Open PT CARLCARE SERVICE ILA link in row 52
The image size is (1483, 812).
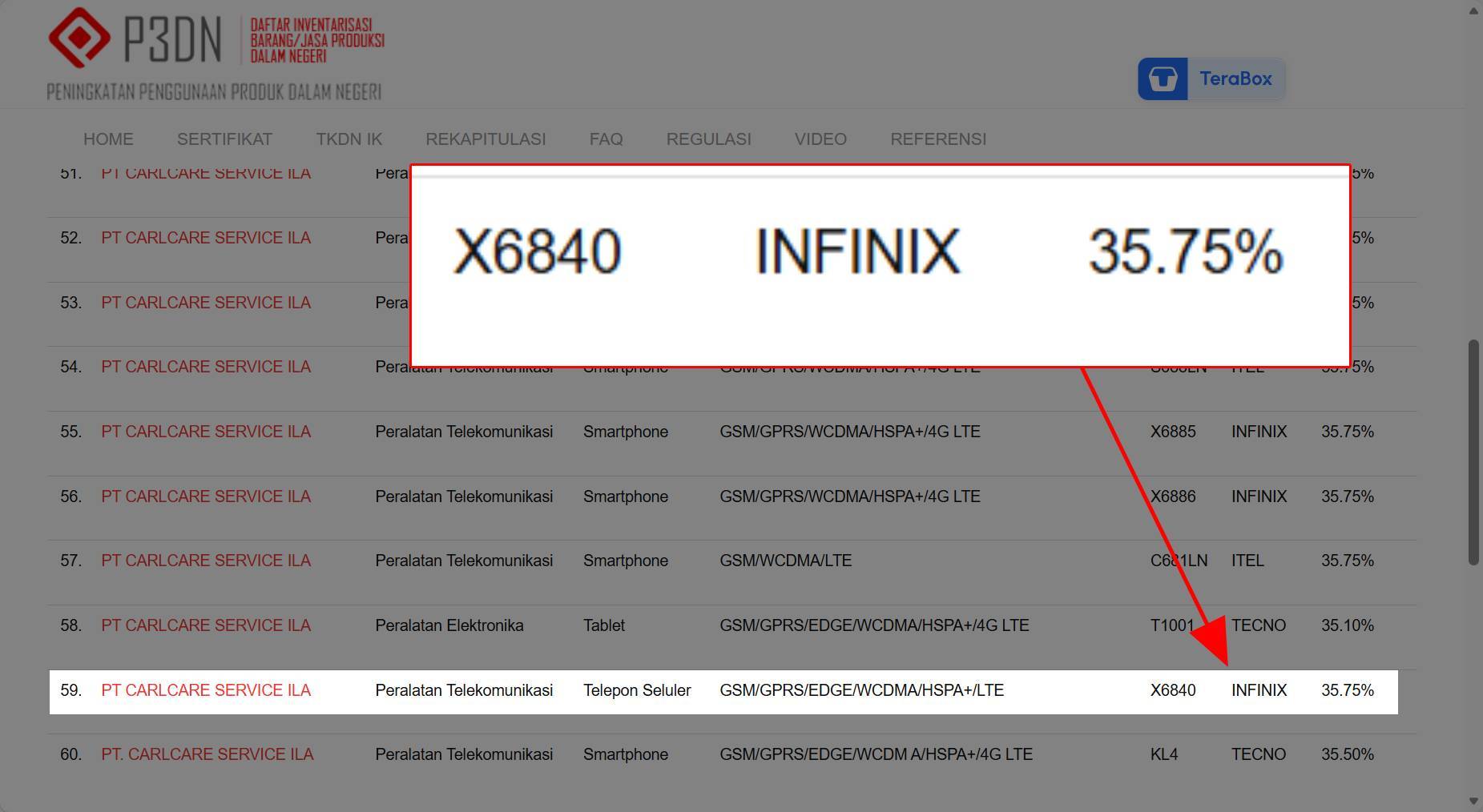206,238
